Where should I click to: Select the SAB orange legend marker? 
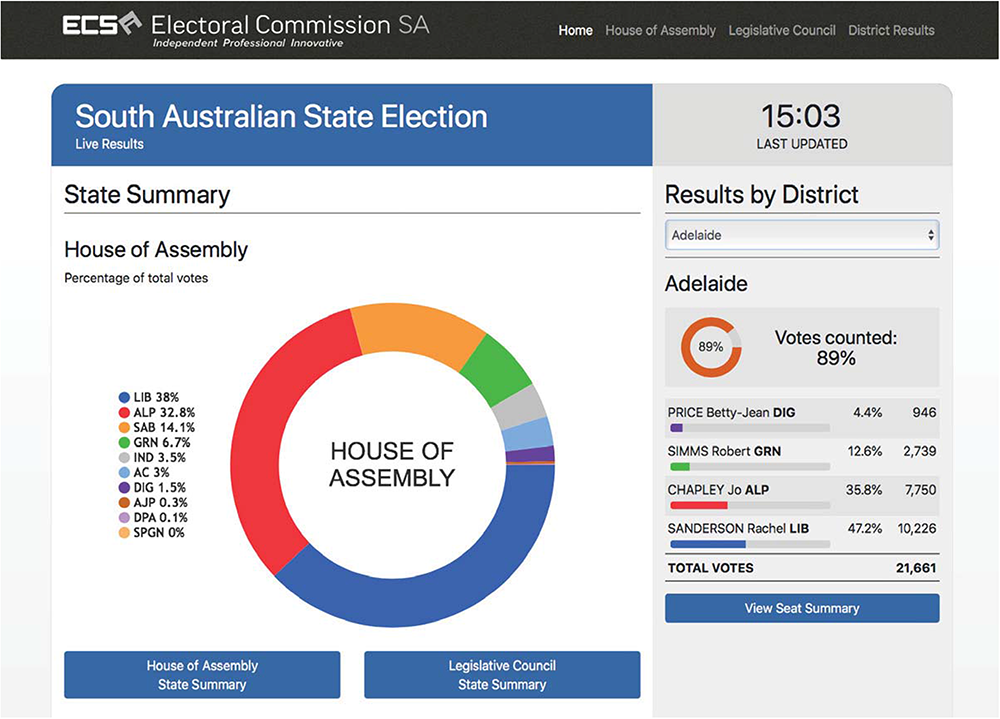point(124,427)
